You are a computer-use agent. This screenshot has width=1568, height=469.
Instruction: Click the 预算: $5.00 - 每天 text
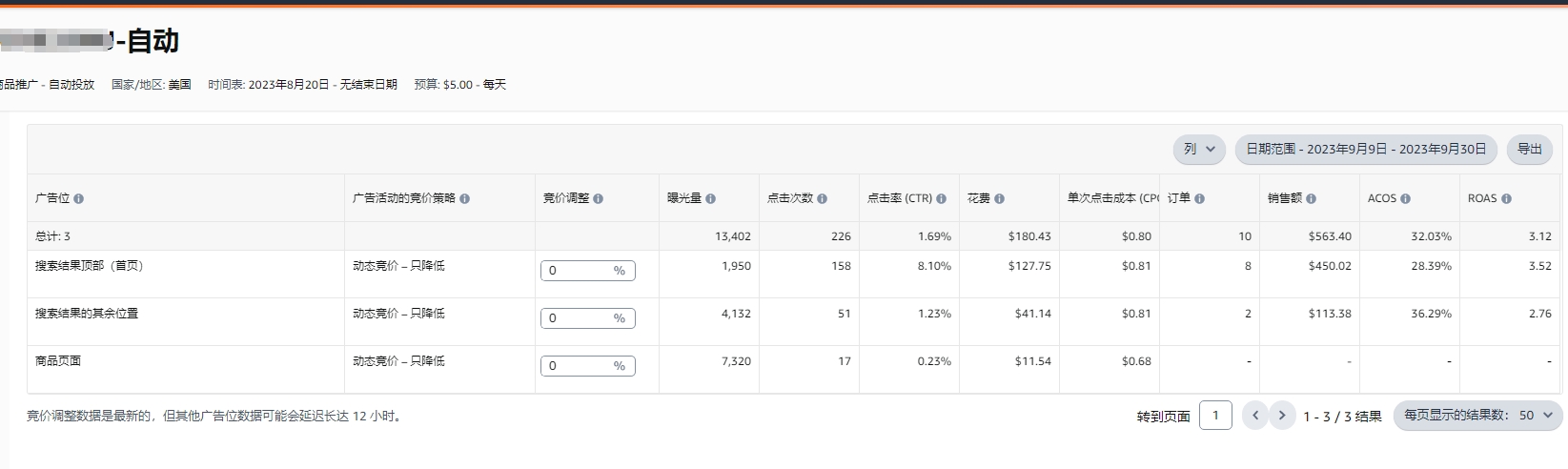pyautogui.click(x=460, y=85)
